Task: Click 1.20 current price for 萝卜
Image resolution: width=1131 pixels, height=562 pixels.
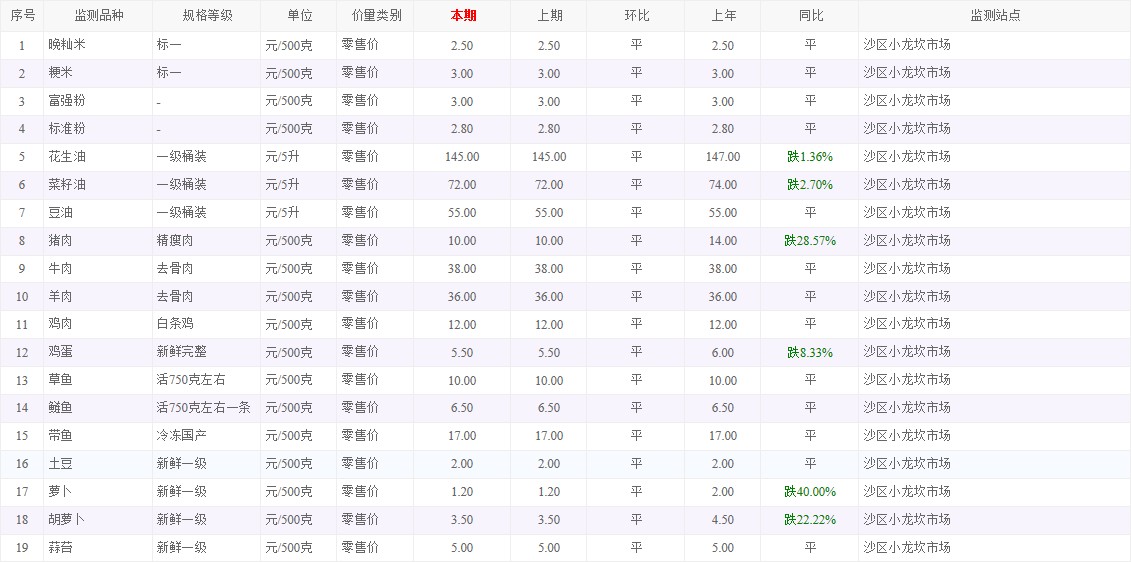Action: click(x=462, y=492)
